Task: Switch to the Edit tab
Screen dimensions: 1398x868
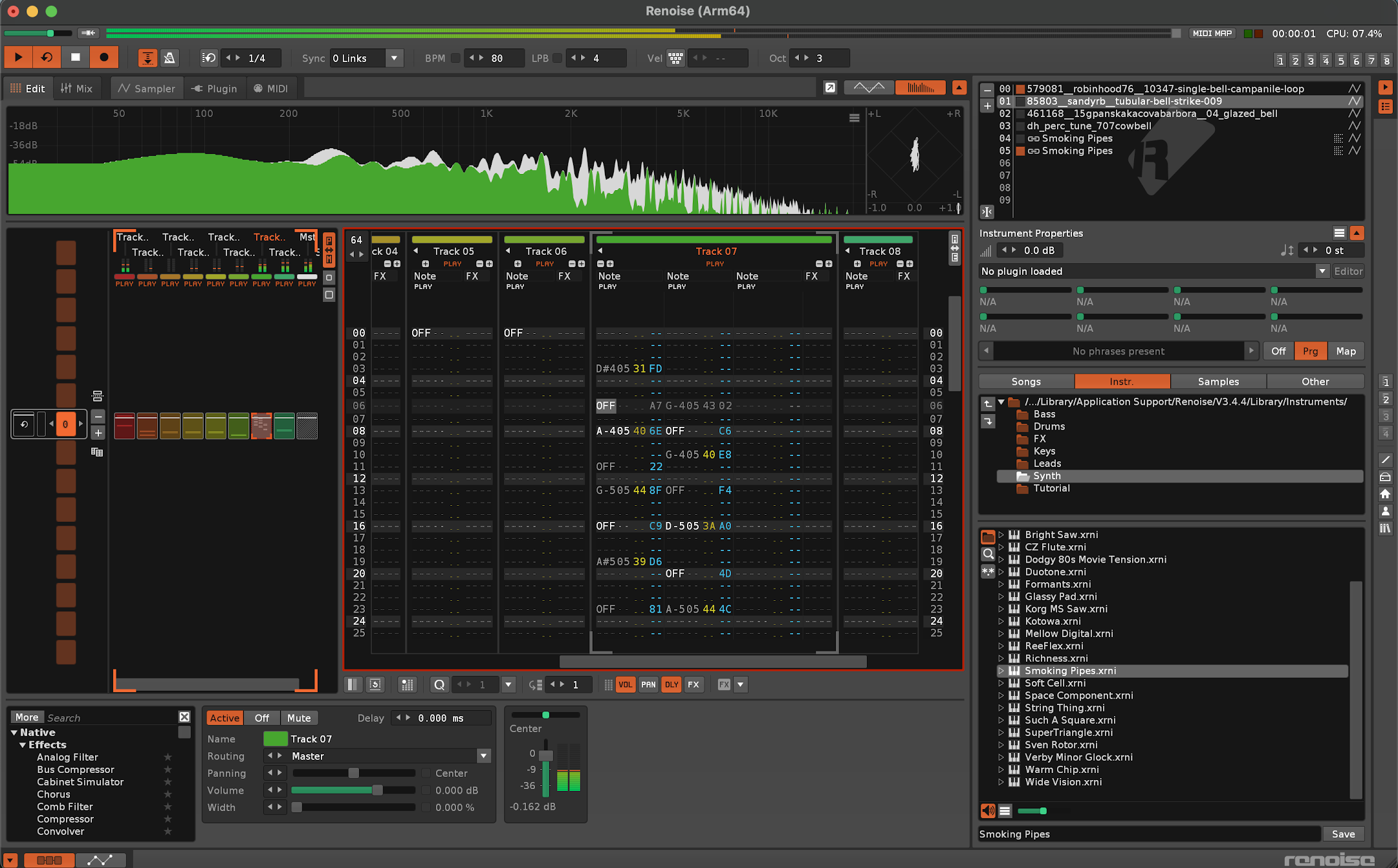Action: (28, 89)
